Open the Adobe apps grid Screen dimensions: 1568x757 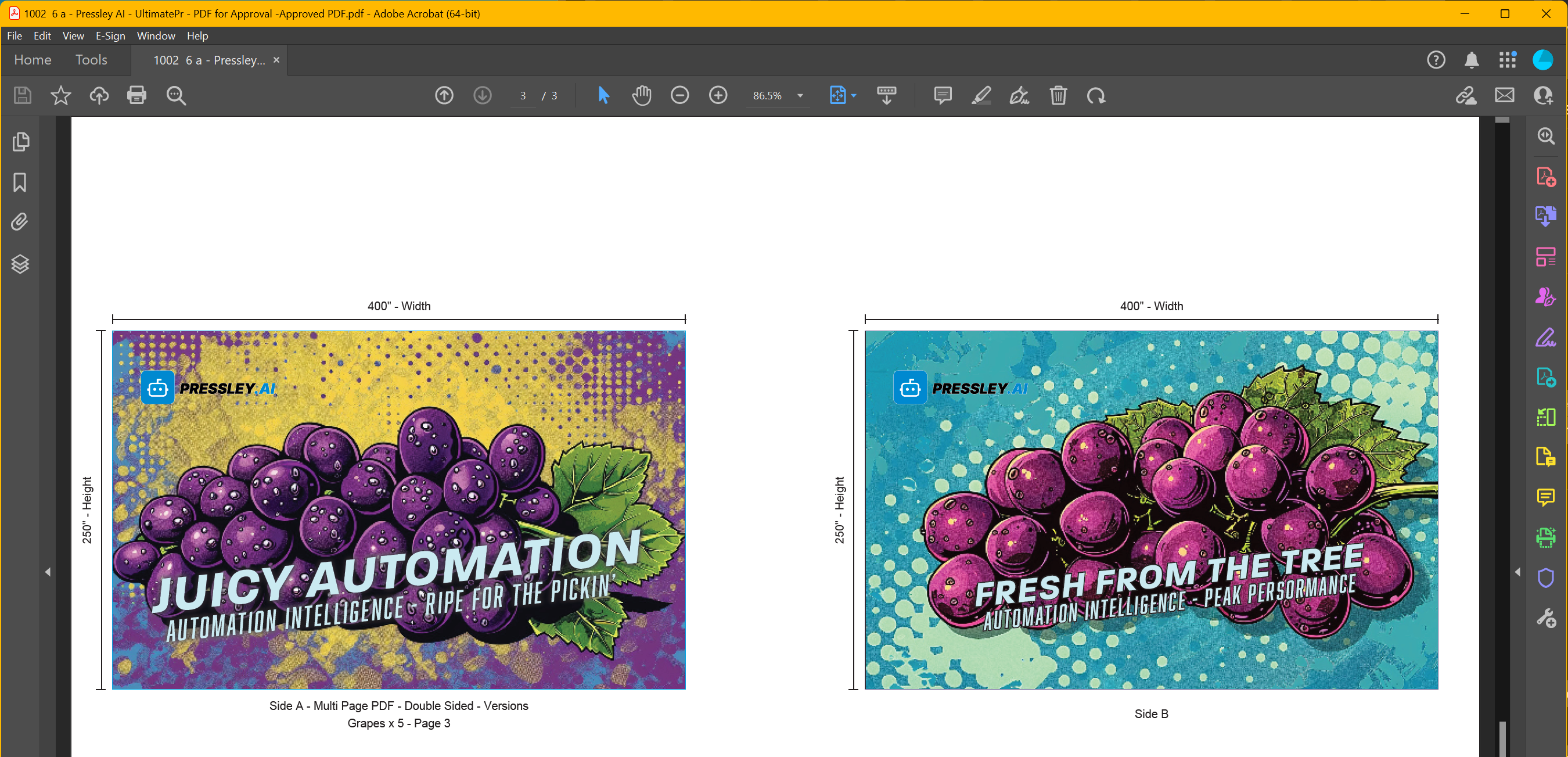point(1508,60)
